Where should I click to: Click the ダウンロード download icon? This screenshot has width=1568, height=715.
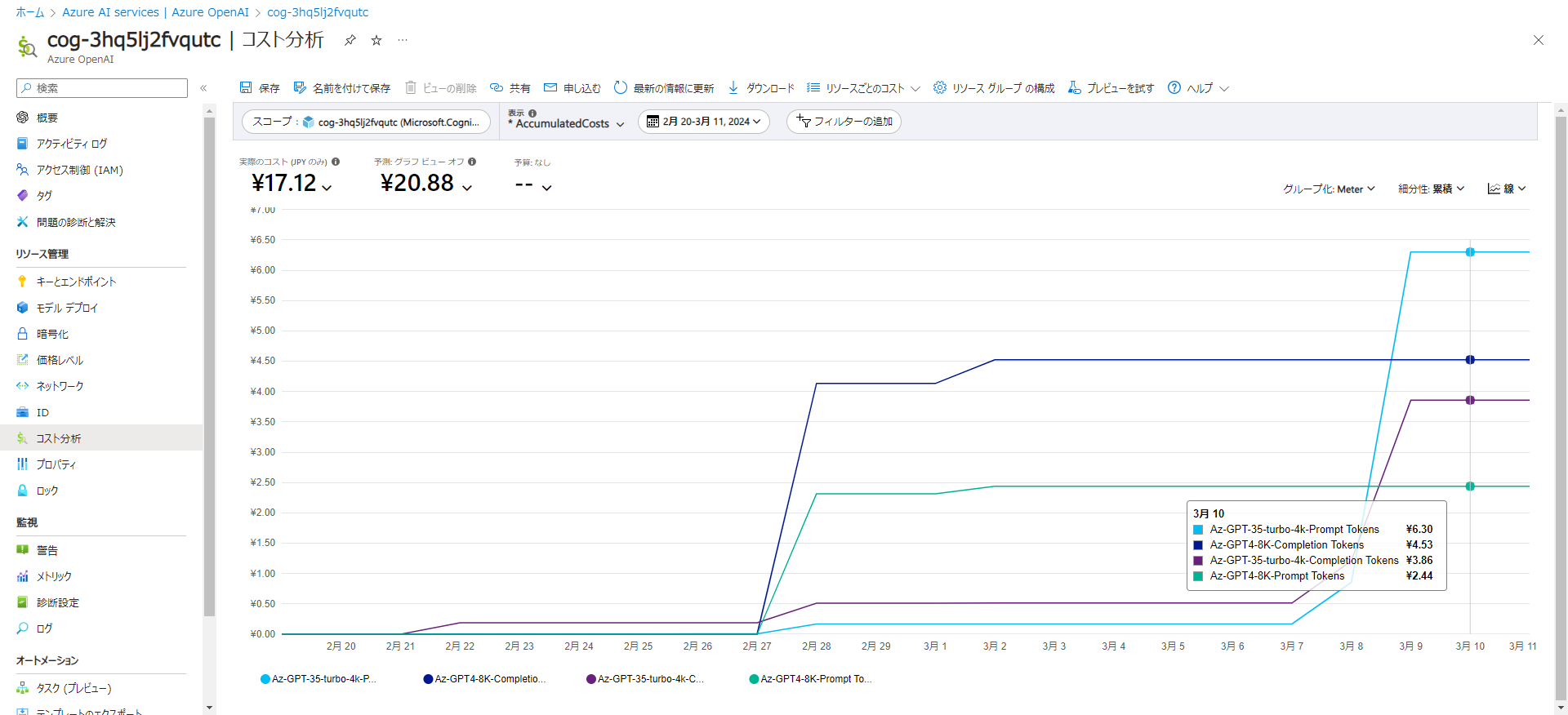[x=733, y=87]
